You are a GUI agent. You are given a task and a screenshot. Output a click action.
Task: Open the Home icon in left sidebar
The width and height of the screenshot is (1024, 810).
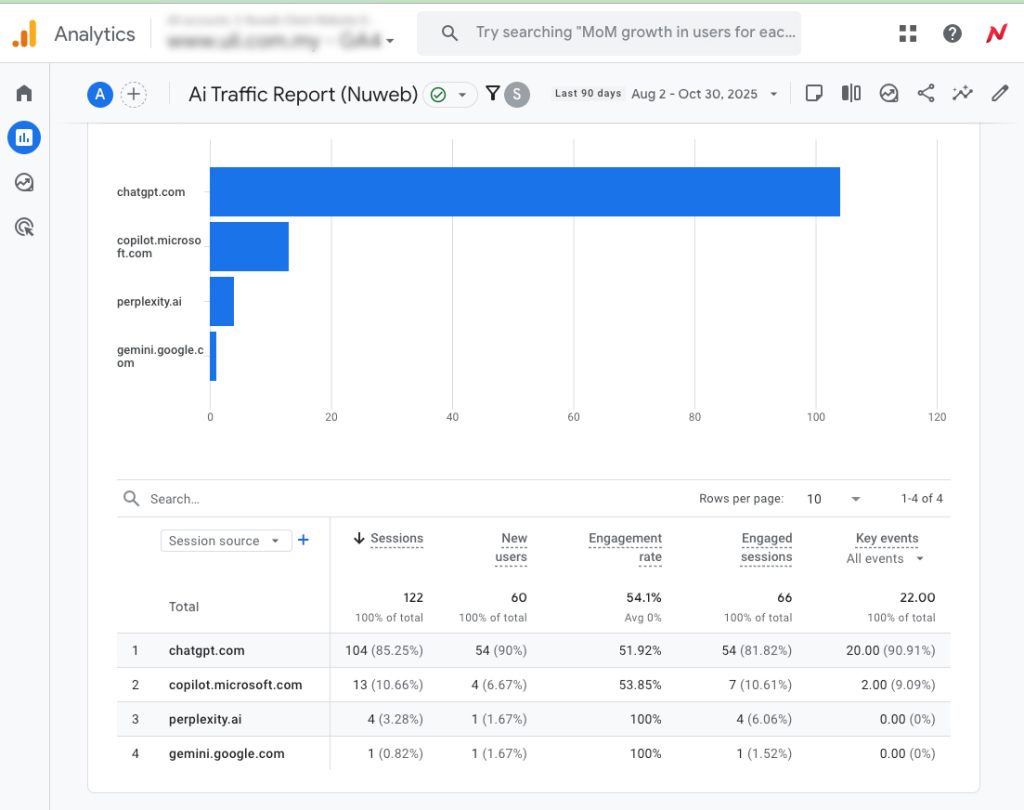click(x=24, y=93)
